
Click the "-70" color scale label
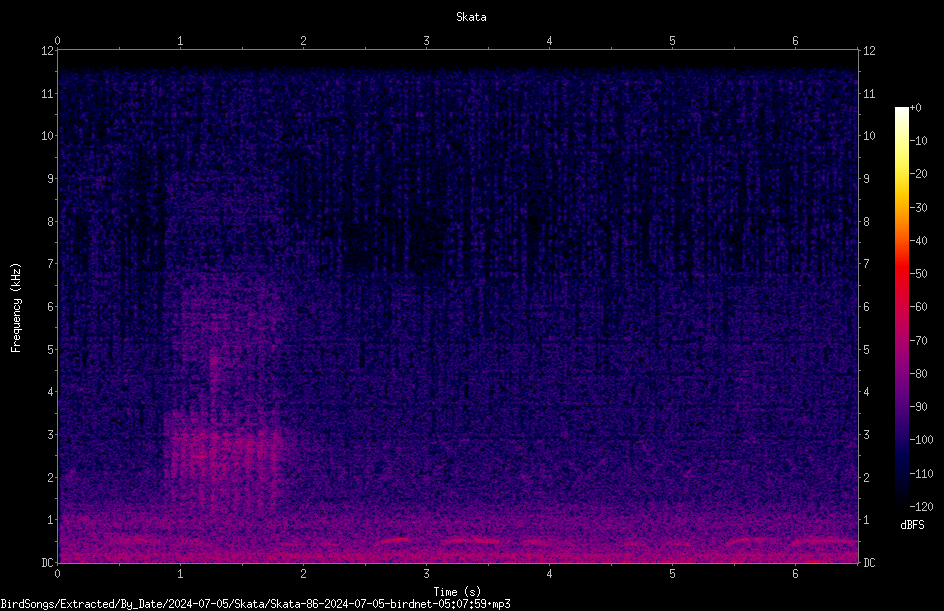[918, 341]
